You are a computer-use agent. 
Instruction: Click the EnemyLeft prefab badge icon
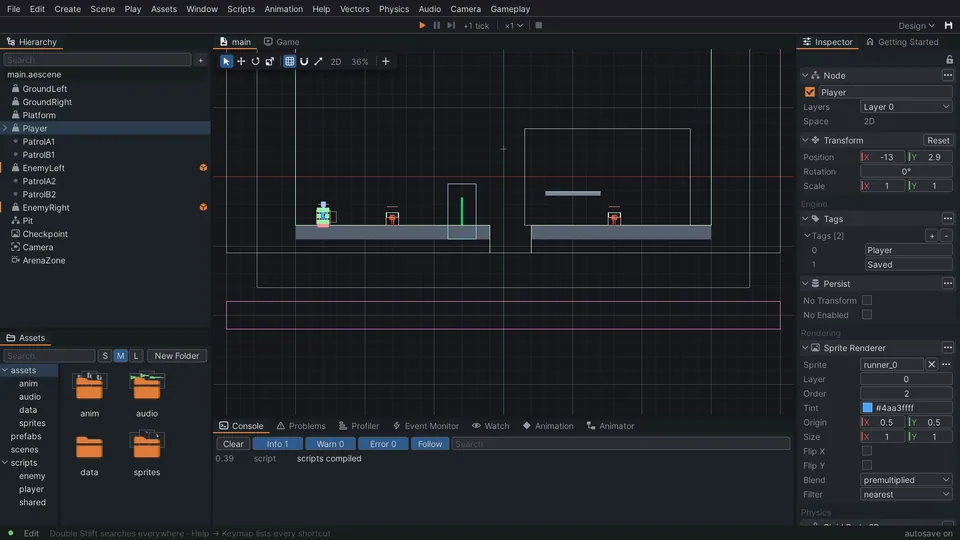[203, 168]
